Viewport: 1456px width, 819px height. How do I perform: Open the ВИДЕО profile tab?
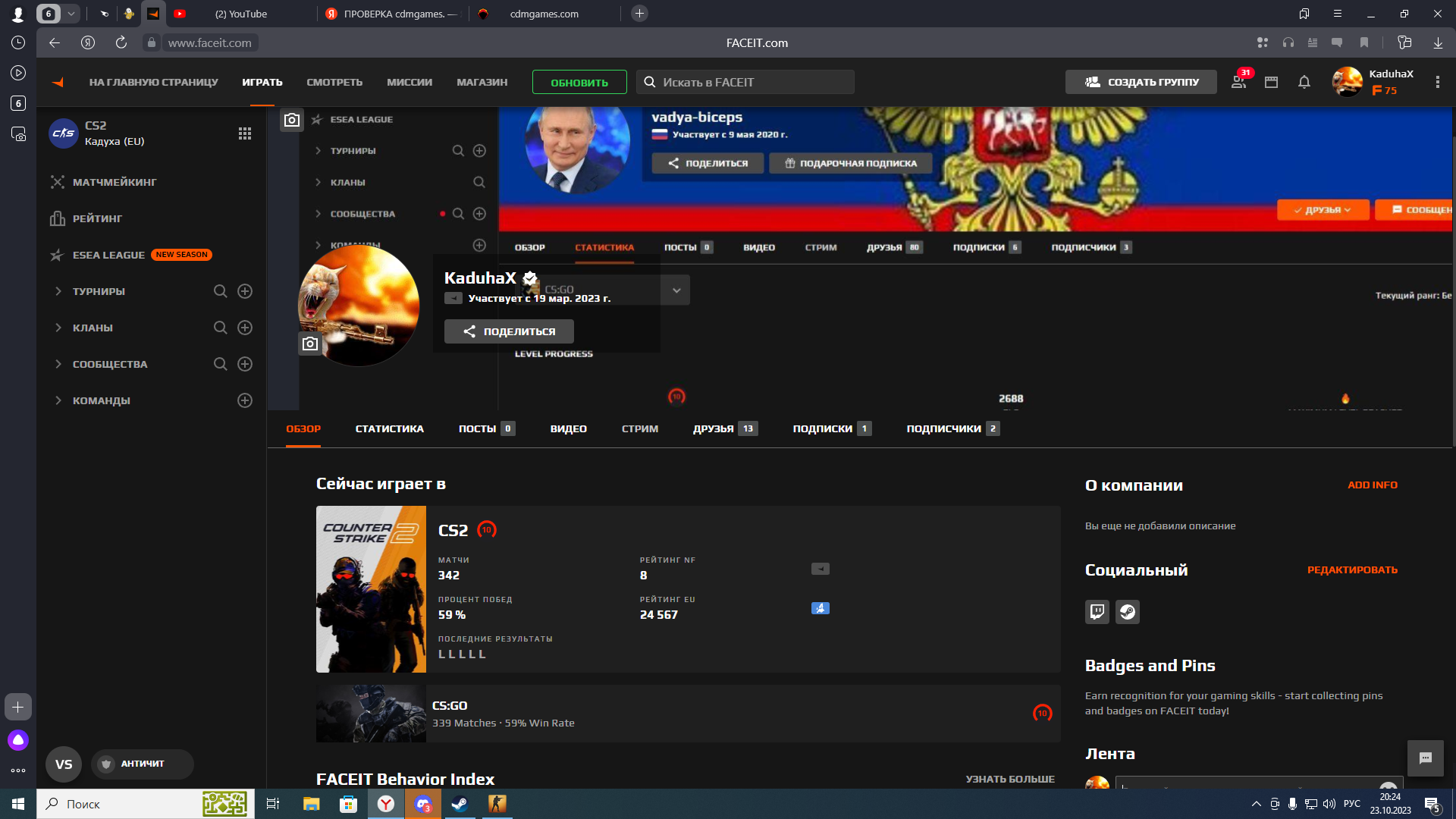(569, 428)
